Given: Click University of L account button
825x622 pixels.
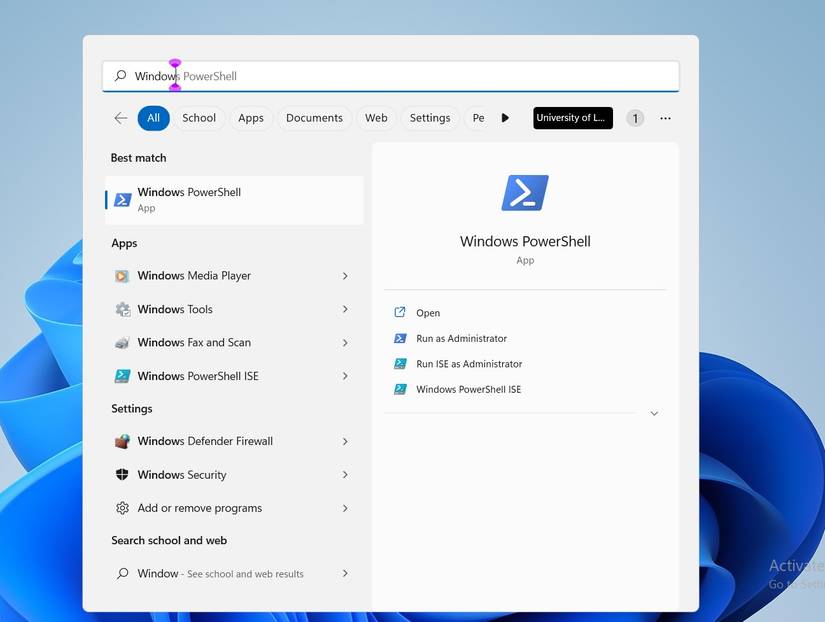Looking at the screenshot, I should point(571,117).
